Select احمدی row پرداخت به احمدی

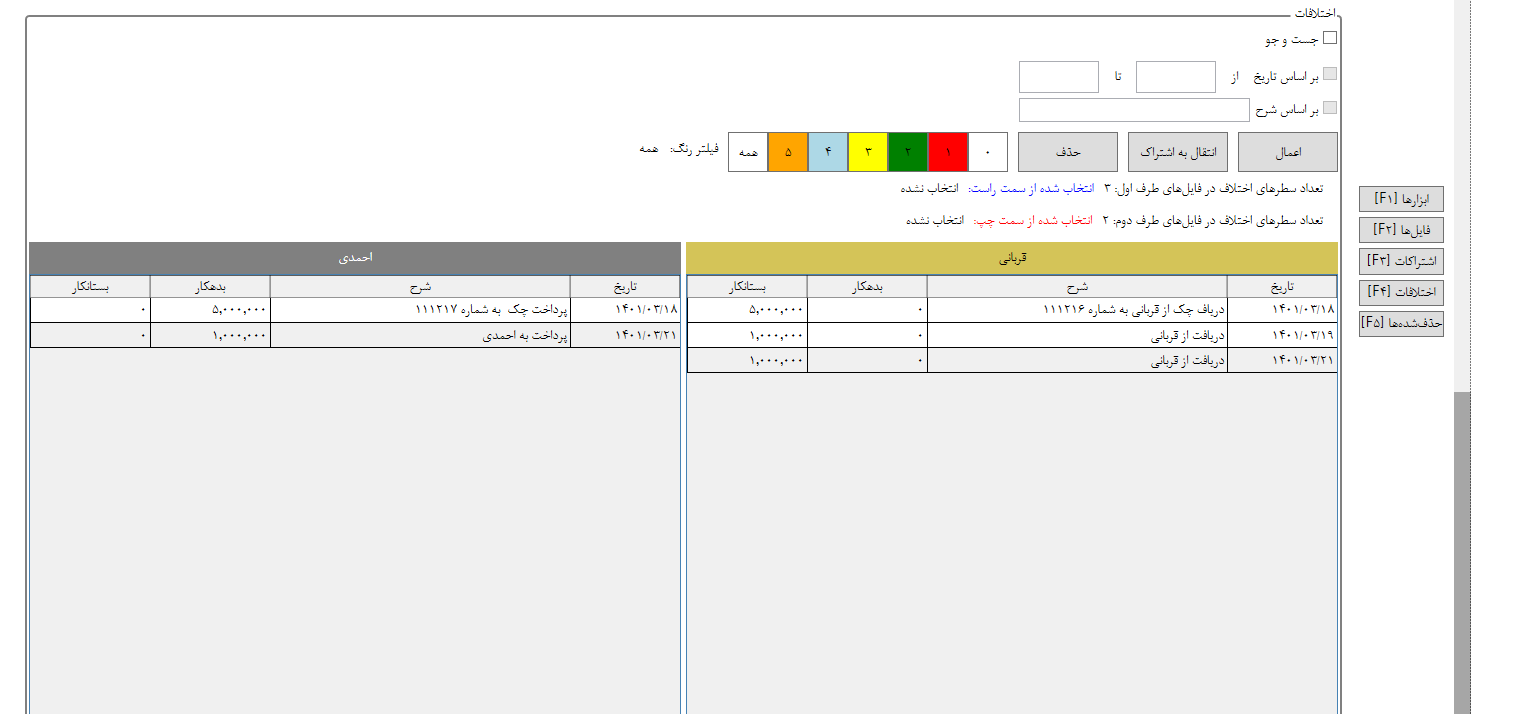(x=420, y=336)
